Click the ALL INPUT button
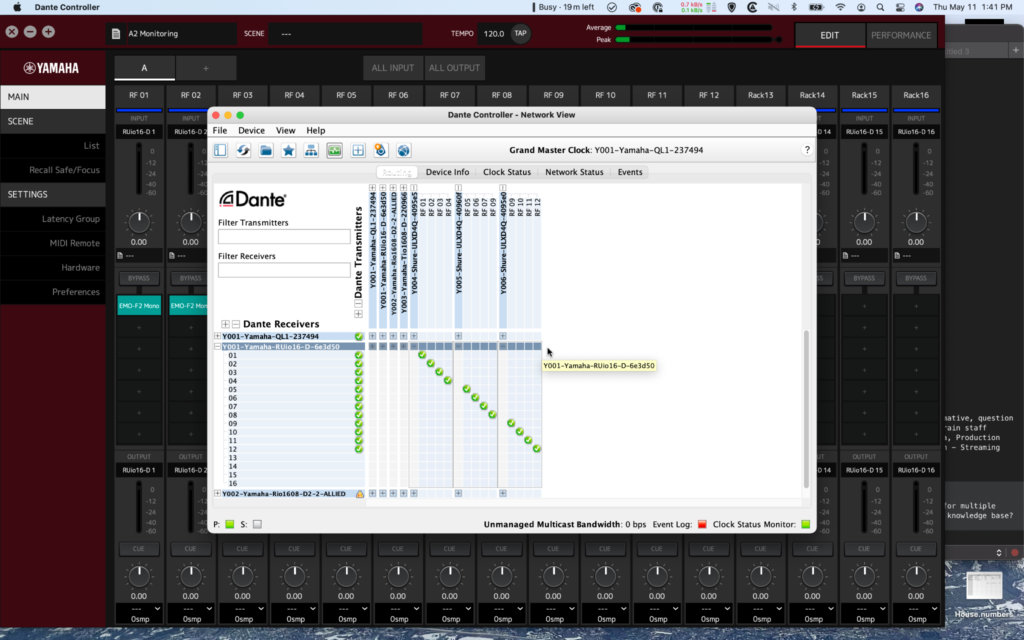1024x640 pixels. pyautogui.click(x=392, y=68)
